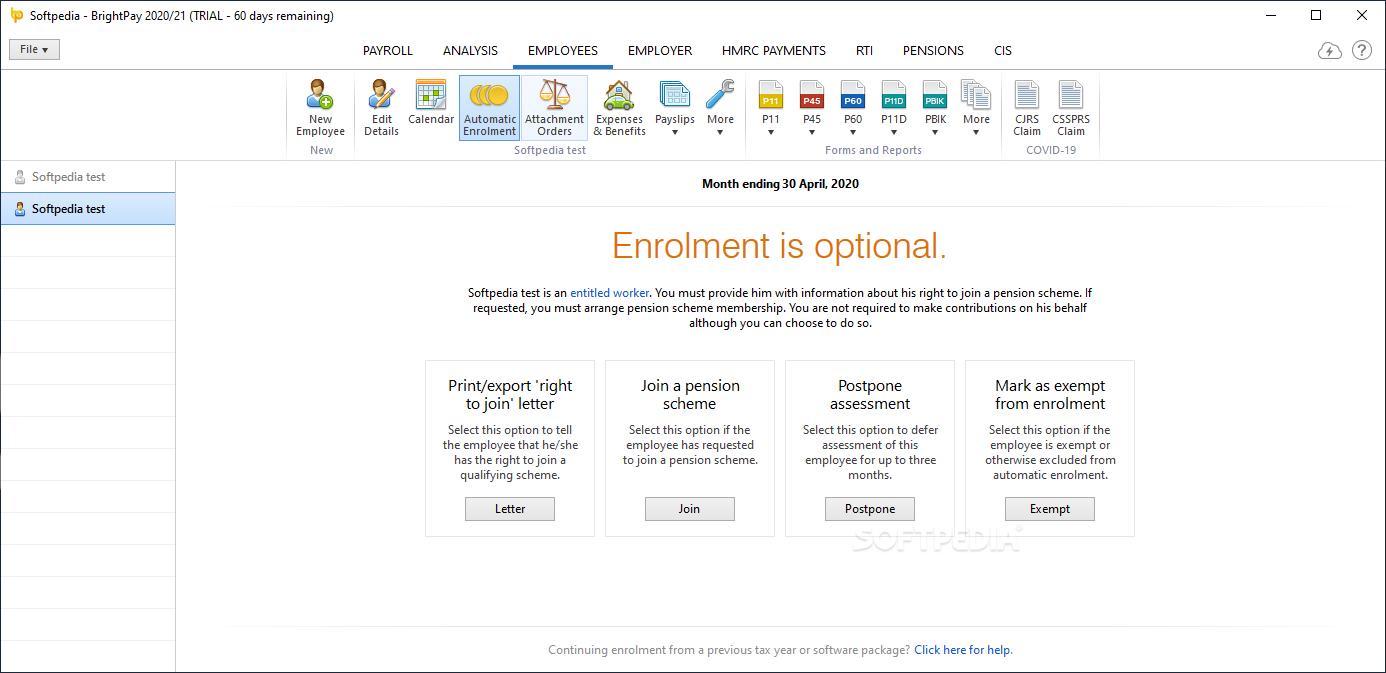This screenshot has width=1386, height=673.
Task: Click the cloud backup icon
Action: [1330, 51]
